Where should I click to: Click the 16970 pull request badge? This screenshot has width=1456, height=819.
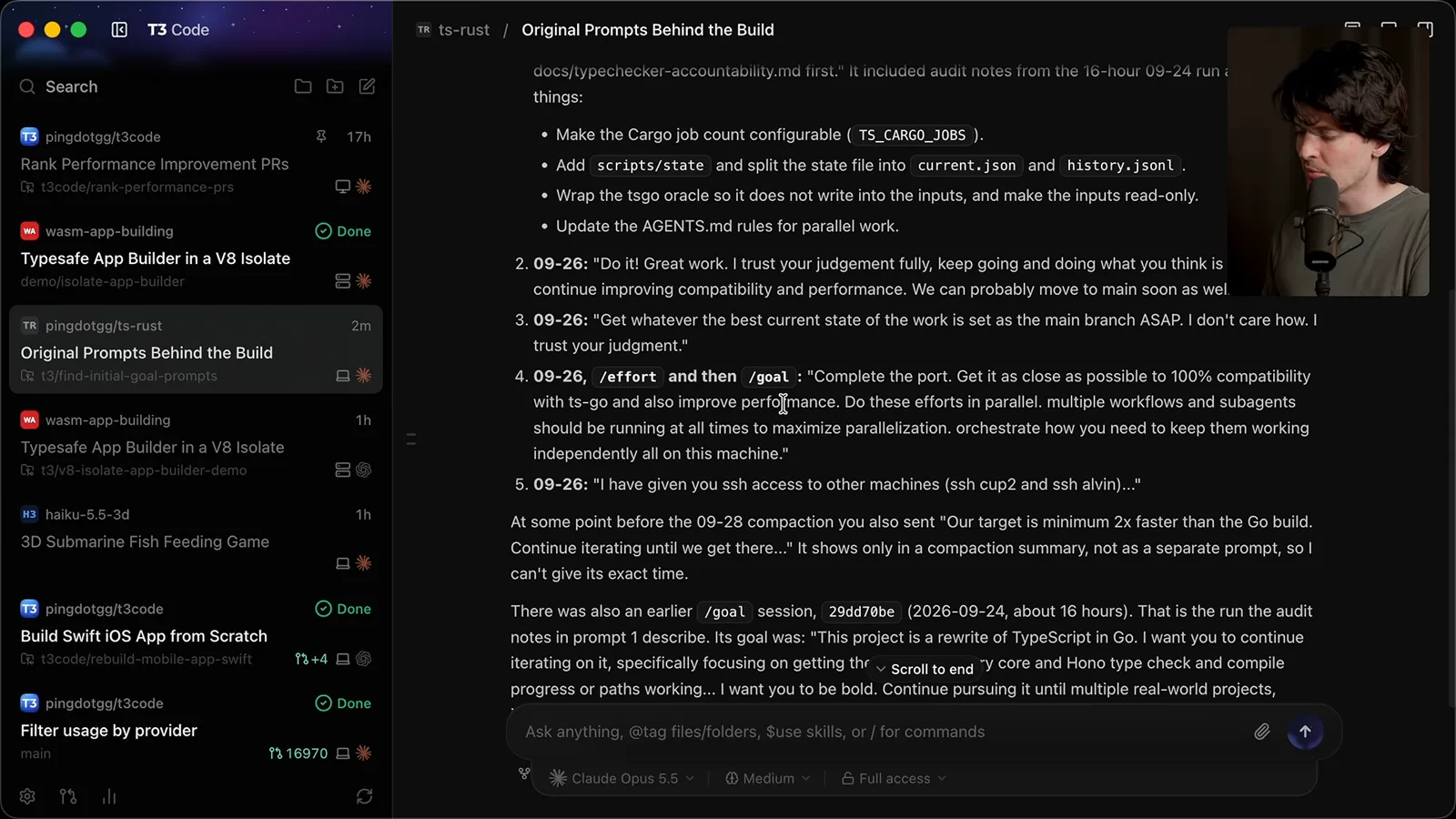(x=298, y=753)
